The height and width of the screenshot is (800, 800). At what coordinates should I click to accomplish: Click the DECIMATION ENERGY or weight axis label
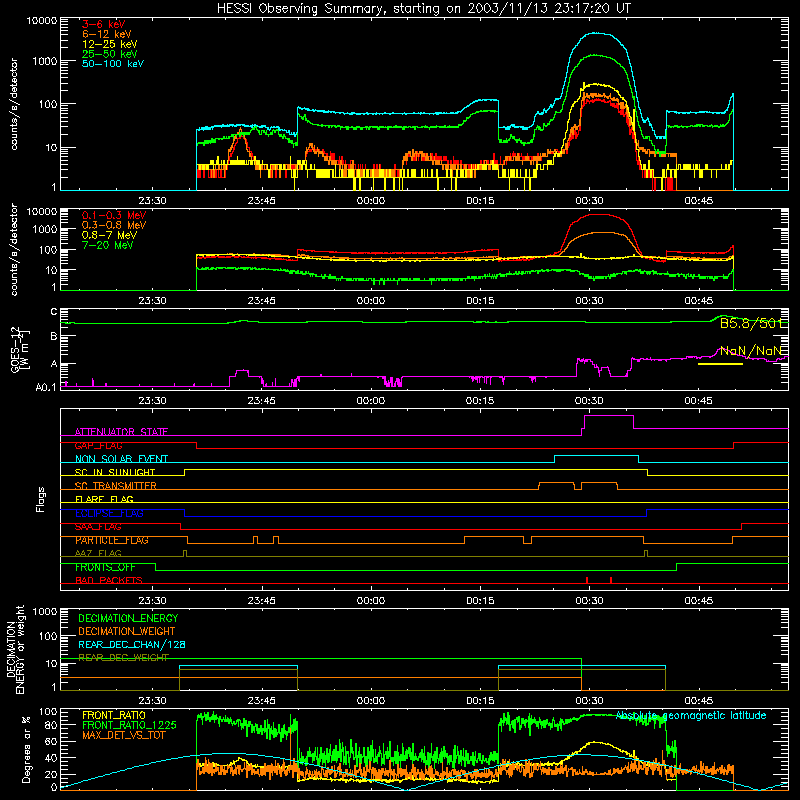click(x=15, y=649)
